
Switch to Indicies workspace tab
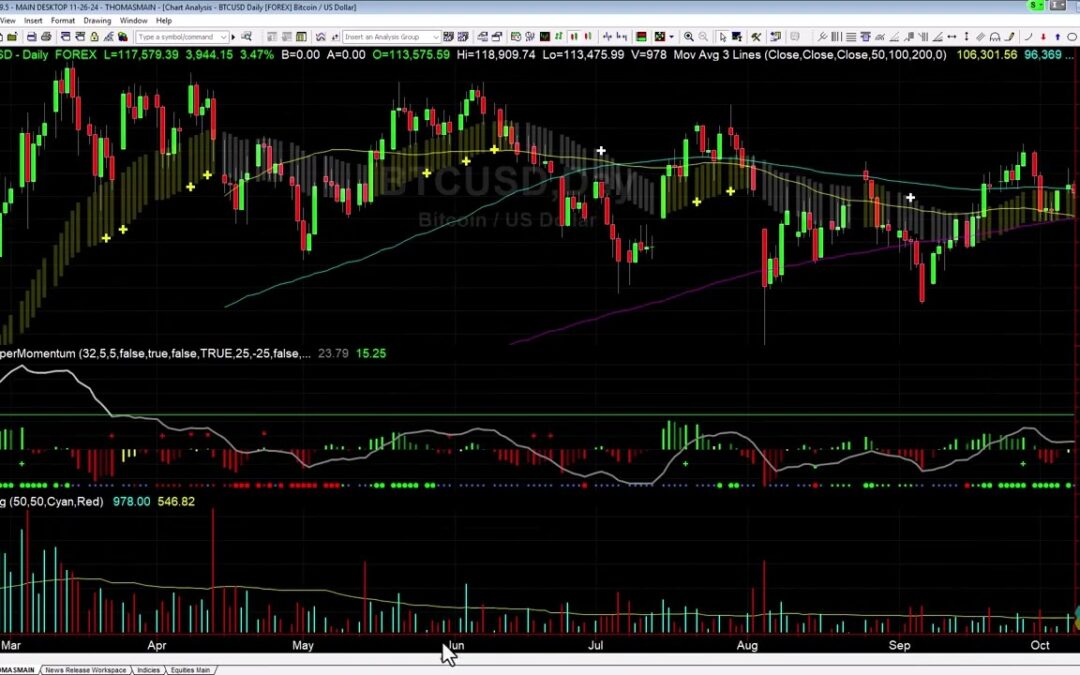148,669
